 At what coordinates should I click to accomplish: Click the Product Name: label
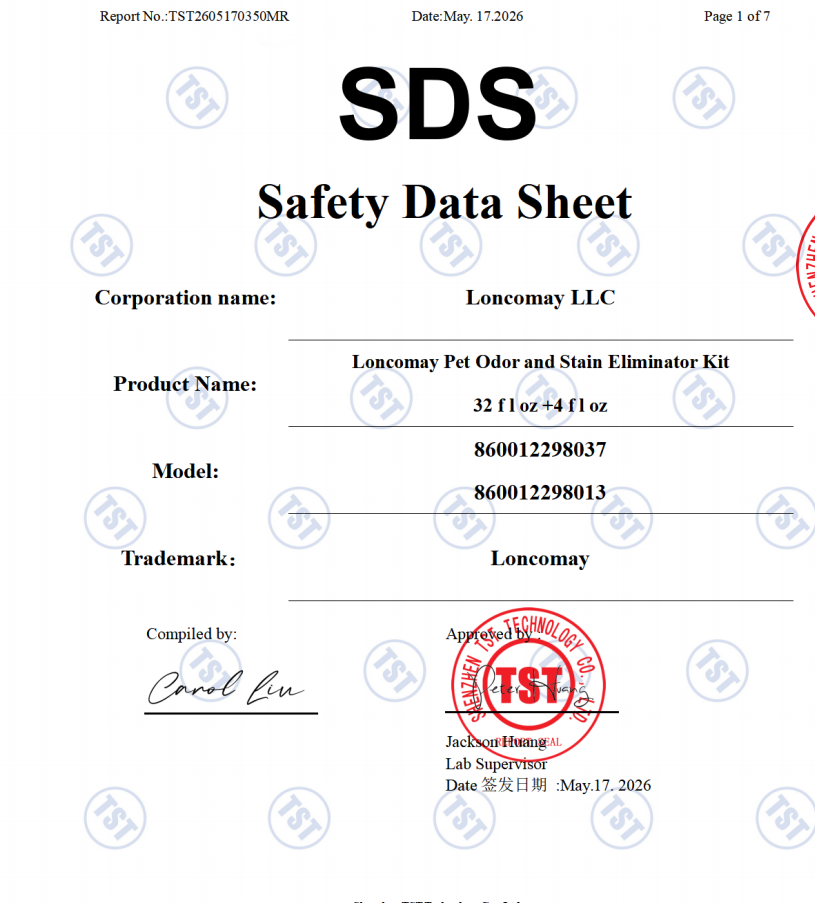pyautogui.click(x=185, y=384)
